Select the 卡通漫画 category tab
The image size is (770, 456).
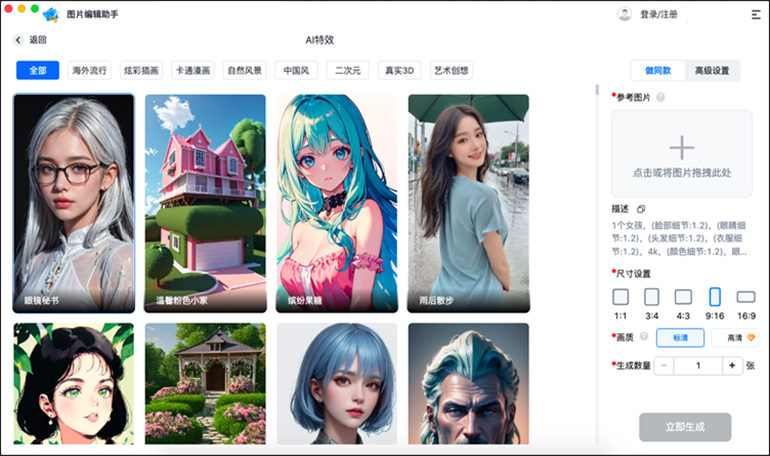click(x=193, y=70)
